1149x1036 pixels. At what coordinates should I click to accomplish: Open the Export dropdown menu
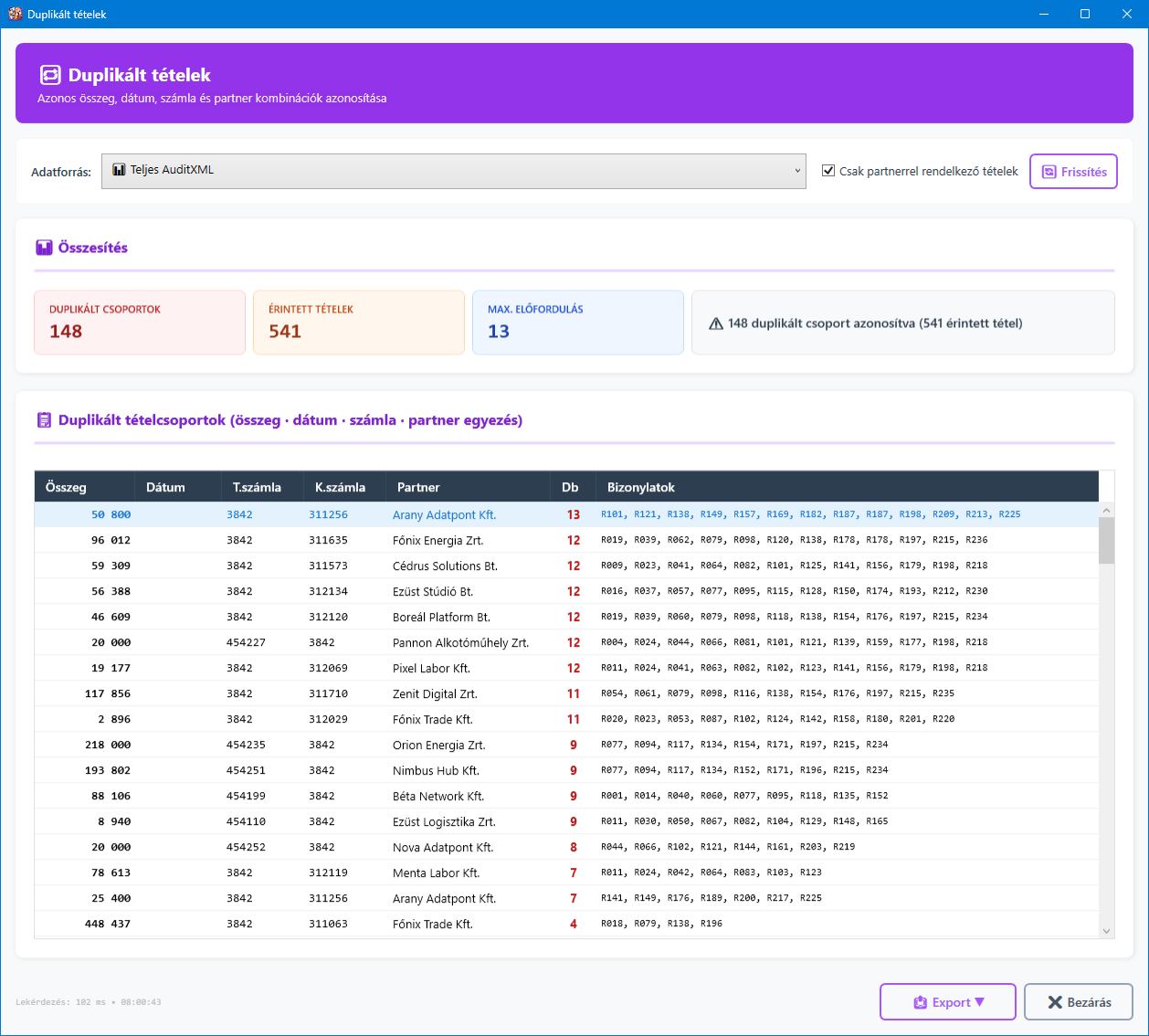(948, 1002)
